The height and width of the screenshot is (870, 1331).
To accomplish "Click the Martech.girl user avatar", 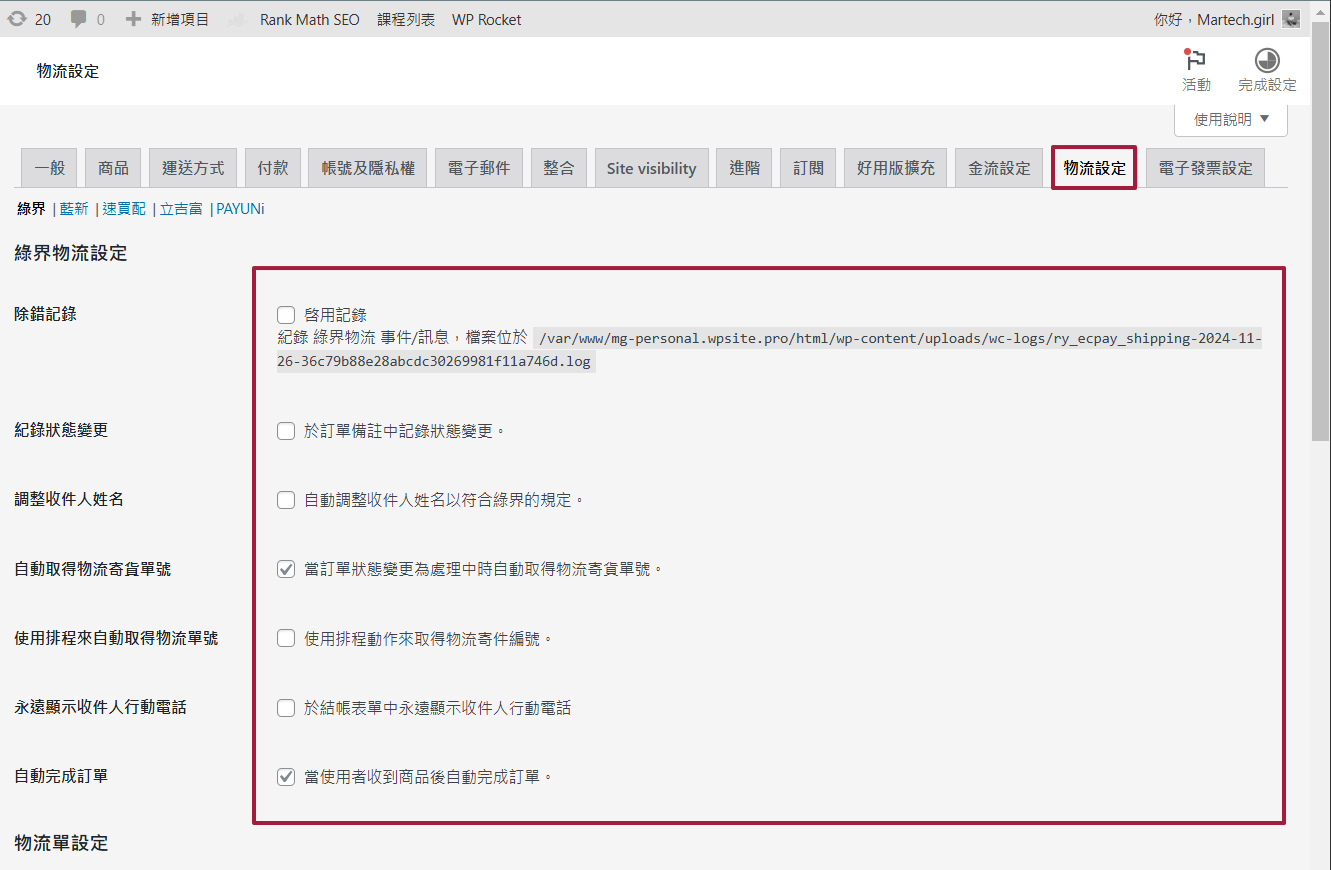I will [x=1291, y=19].
